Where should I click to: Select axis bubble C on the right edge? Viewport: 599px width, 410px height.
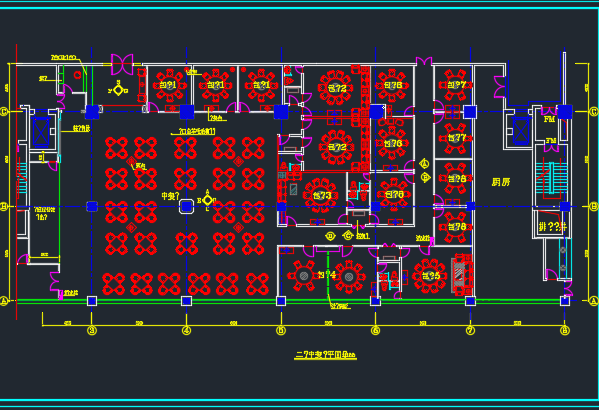[x=594, y=112]
